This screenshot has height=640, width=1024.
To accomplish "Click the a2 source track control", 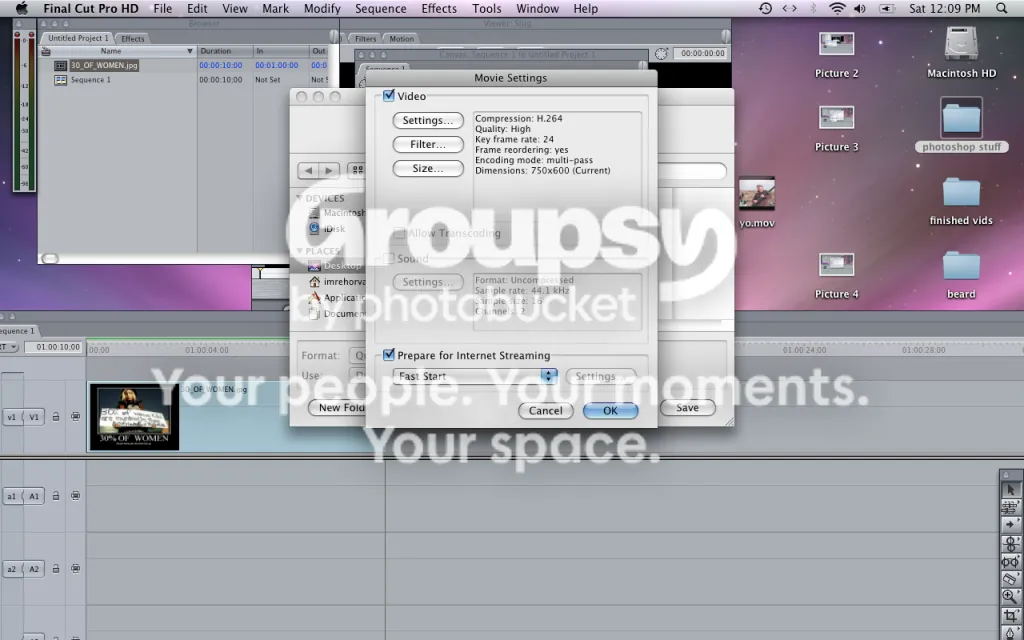I will [x=12, y=569].
